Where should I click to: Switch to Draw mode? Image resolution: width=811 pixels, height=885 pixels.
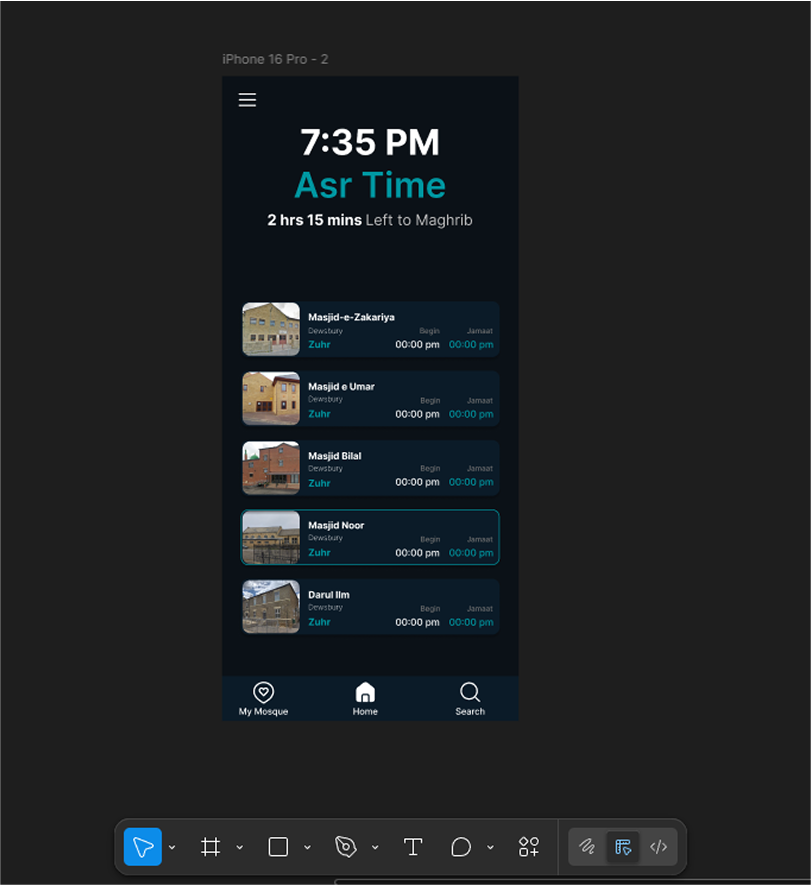[x=587, y=847]
